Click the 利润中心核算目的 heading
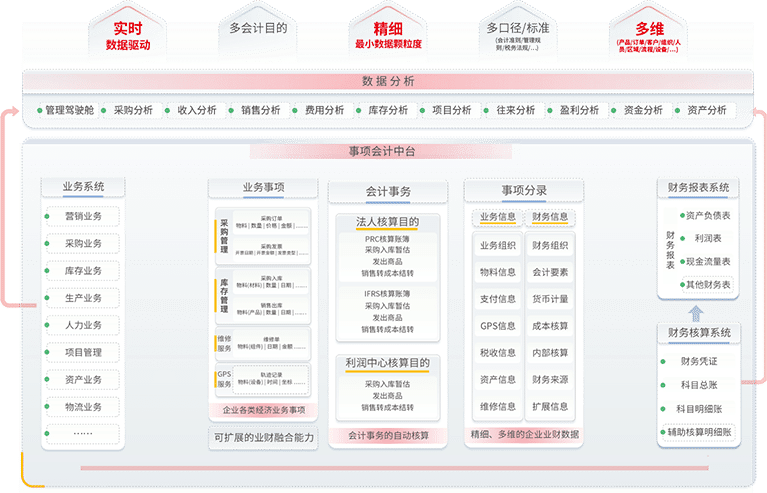Viewport: 767px width, 493px height. [386, 363]
